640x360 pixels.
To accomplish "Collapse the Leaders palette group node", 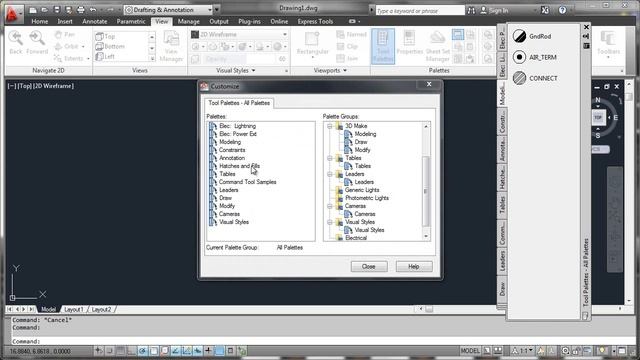I will pos(329,174).
